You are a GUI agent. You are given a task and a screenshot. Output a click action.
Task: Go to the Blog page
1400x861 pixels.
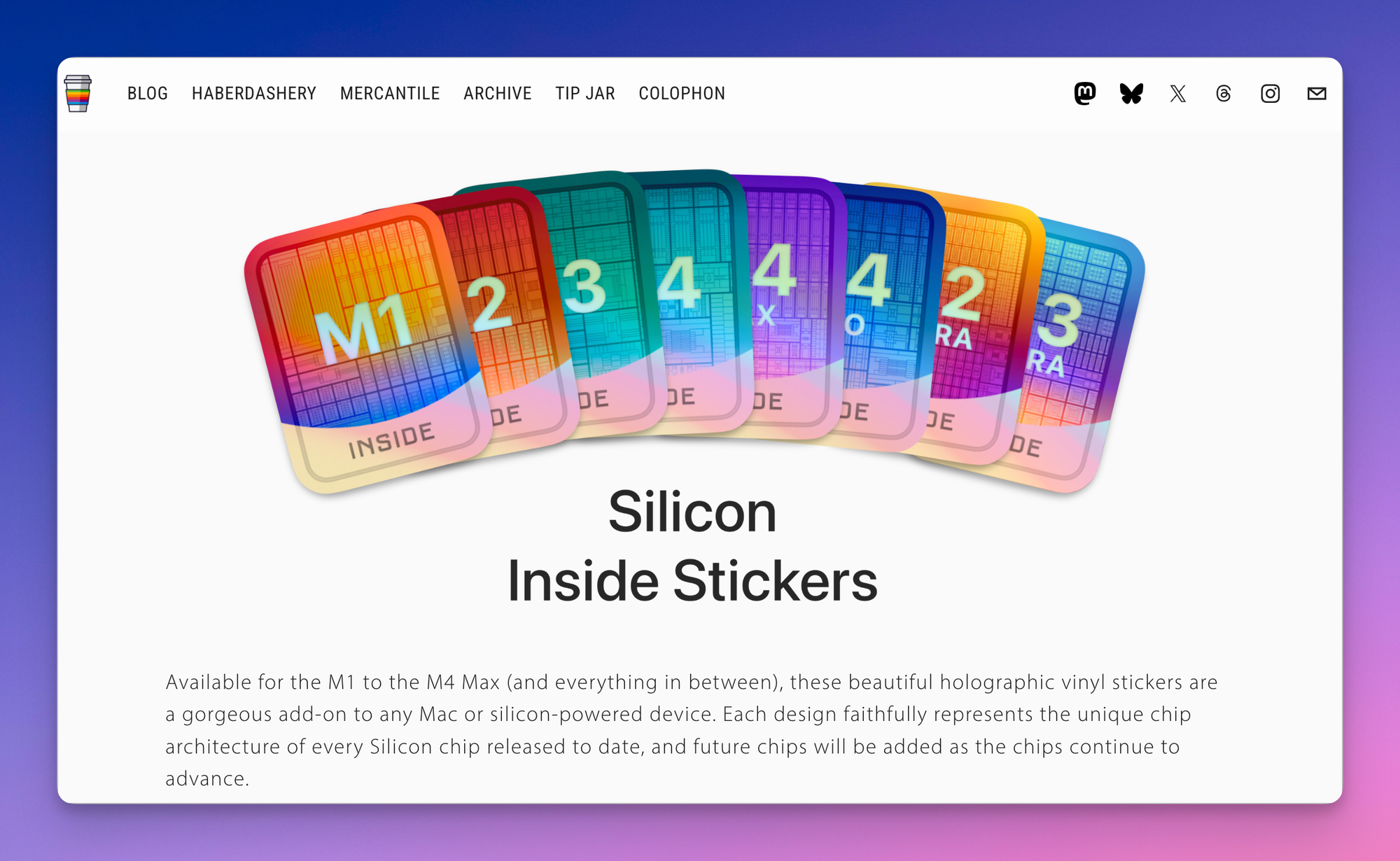pyautogui.click(x=148, y=93)
